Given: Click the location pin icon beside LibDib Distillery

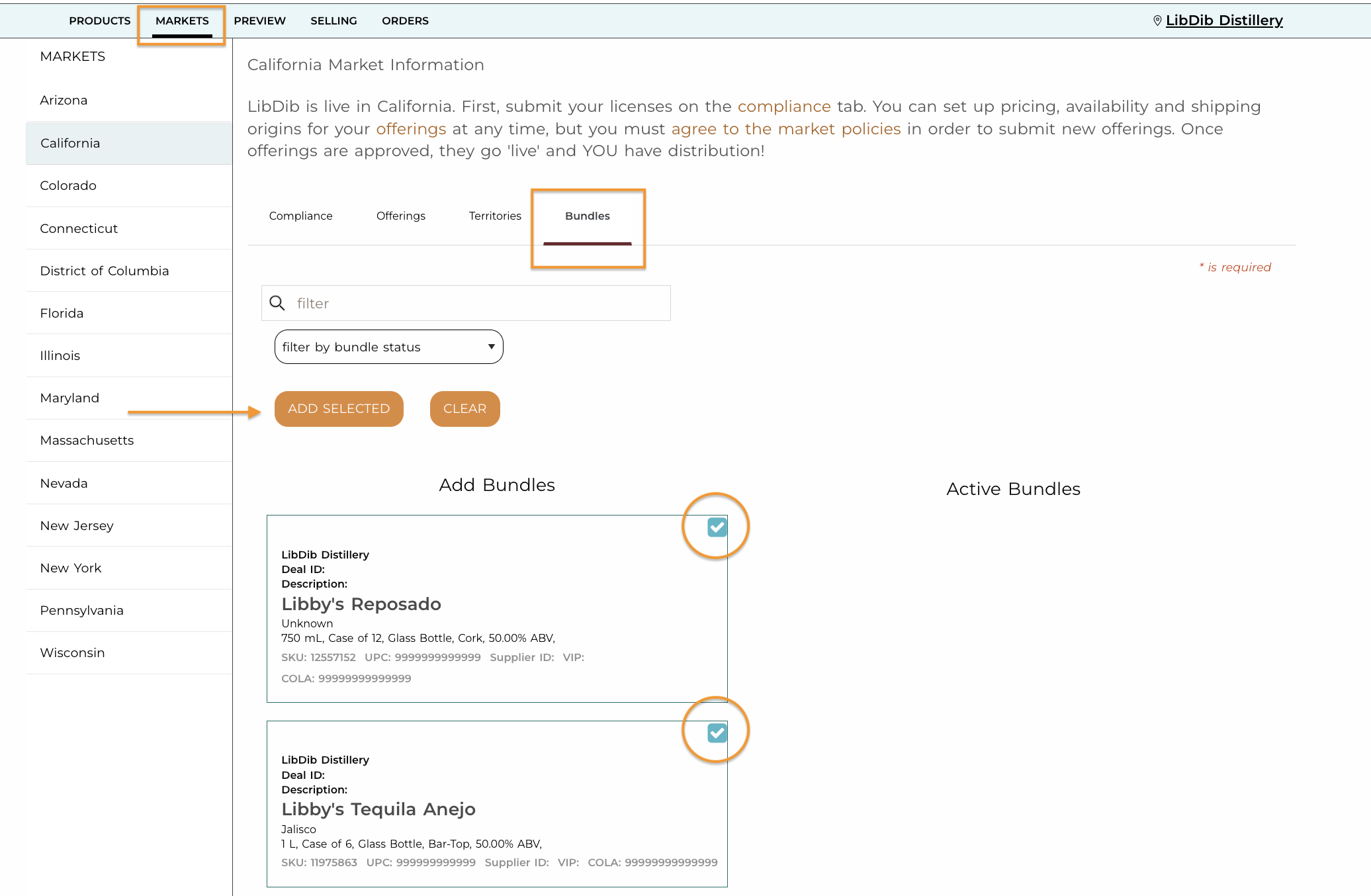Looking at the screenshot, I should pos(1157,21).
